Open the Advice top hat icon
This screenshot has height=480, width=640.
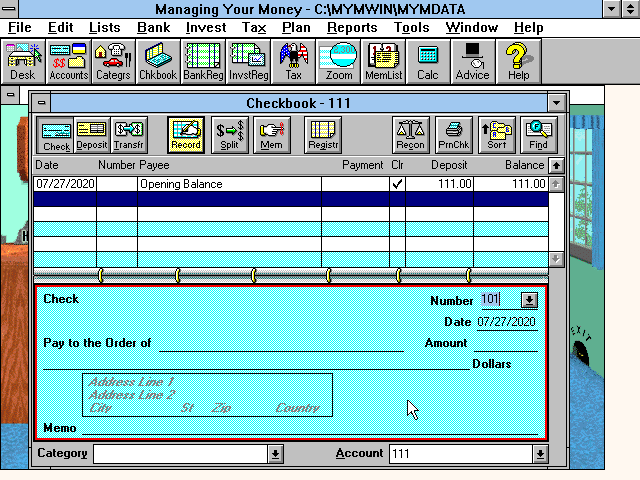pyautogui.click(x=473, y=62)
